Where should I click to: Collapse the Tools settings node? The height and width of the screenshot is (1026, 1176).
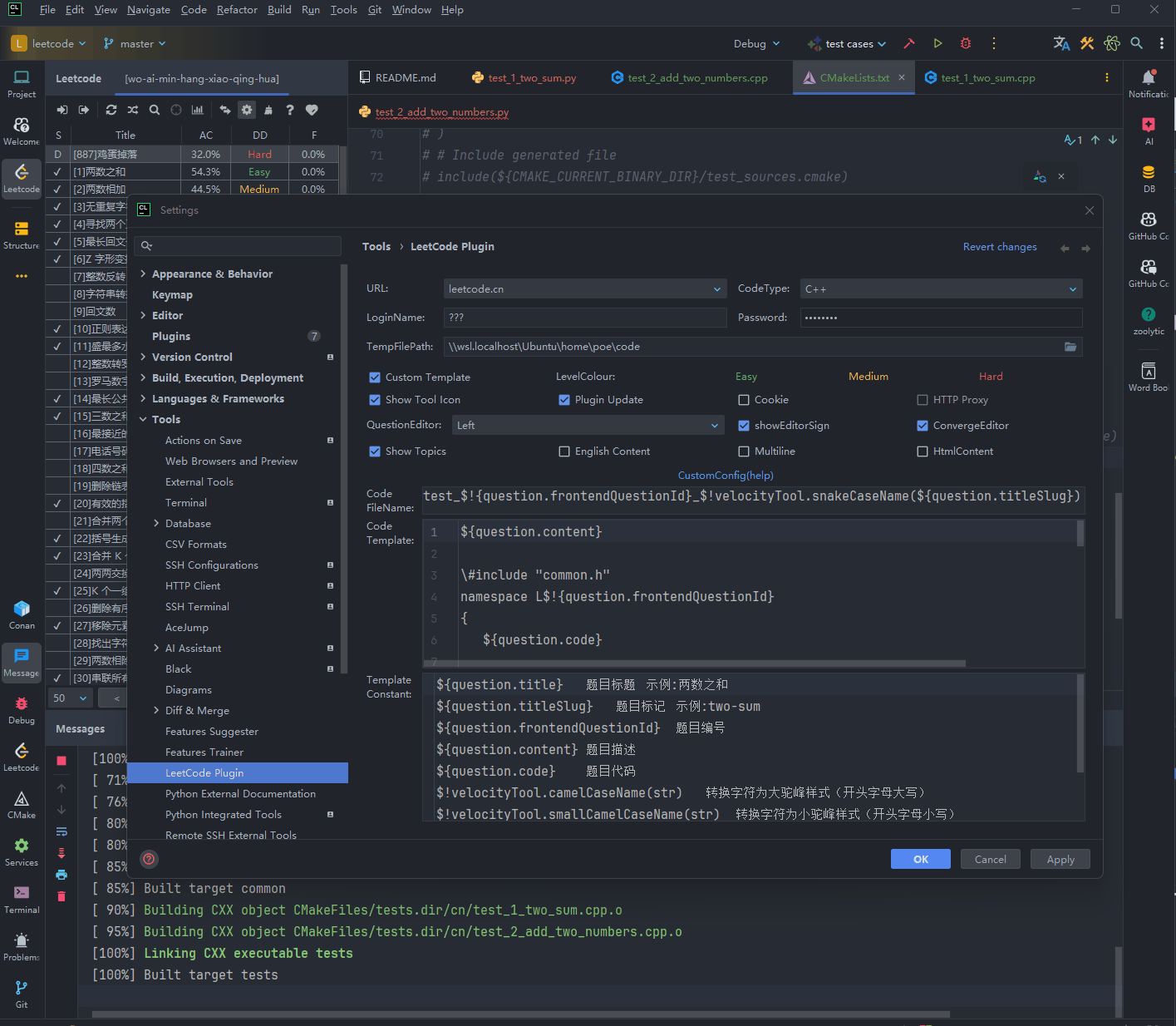pyautogui.click(x=143, y=420)
